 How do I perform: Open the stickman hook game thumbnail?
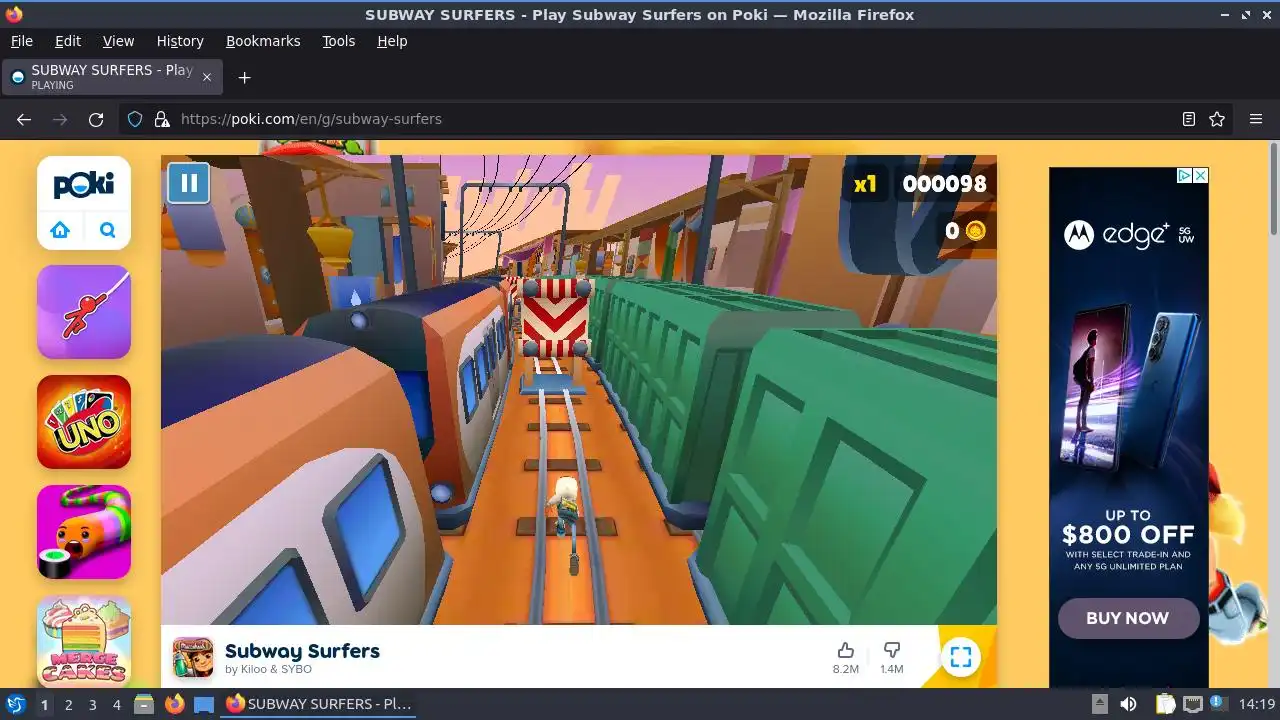click(x=84, y=312)
